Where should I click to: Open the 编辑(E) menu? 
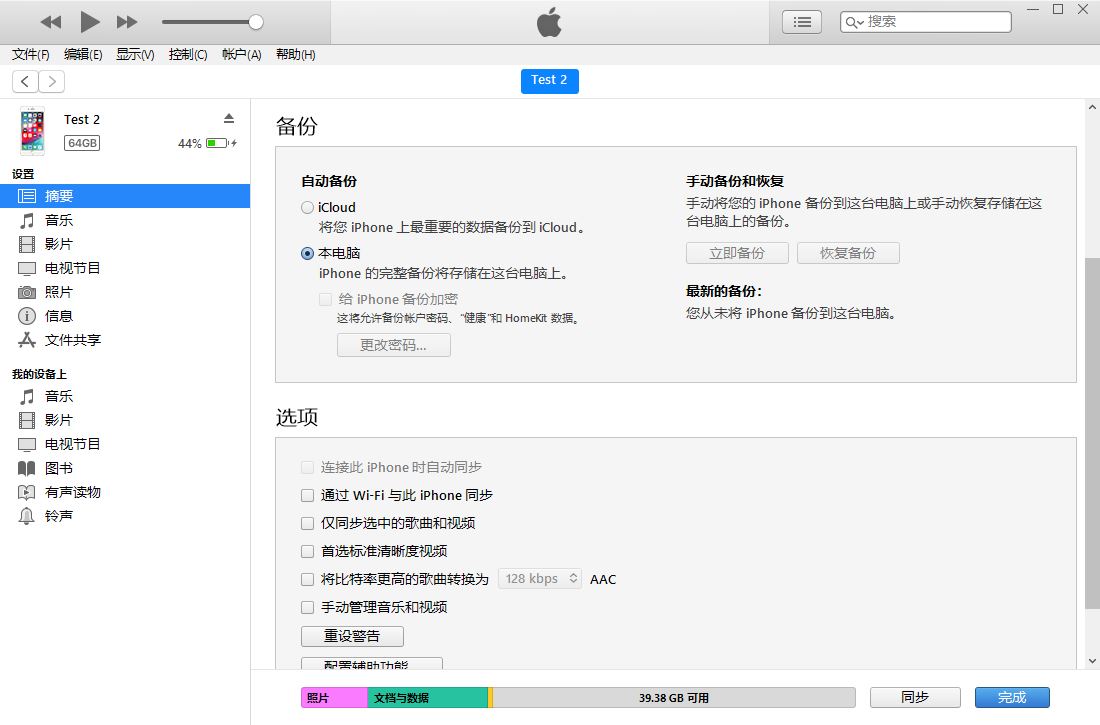83,55
